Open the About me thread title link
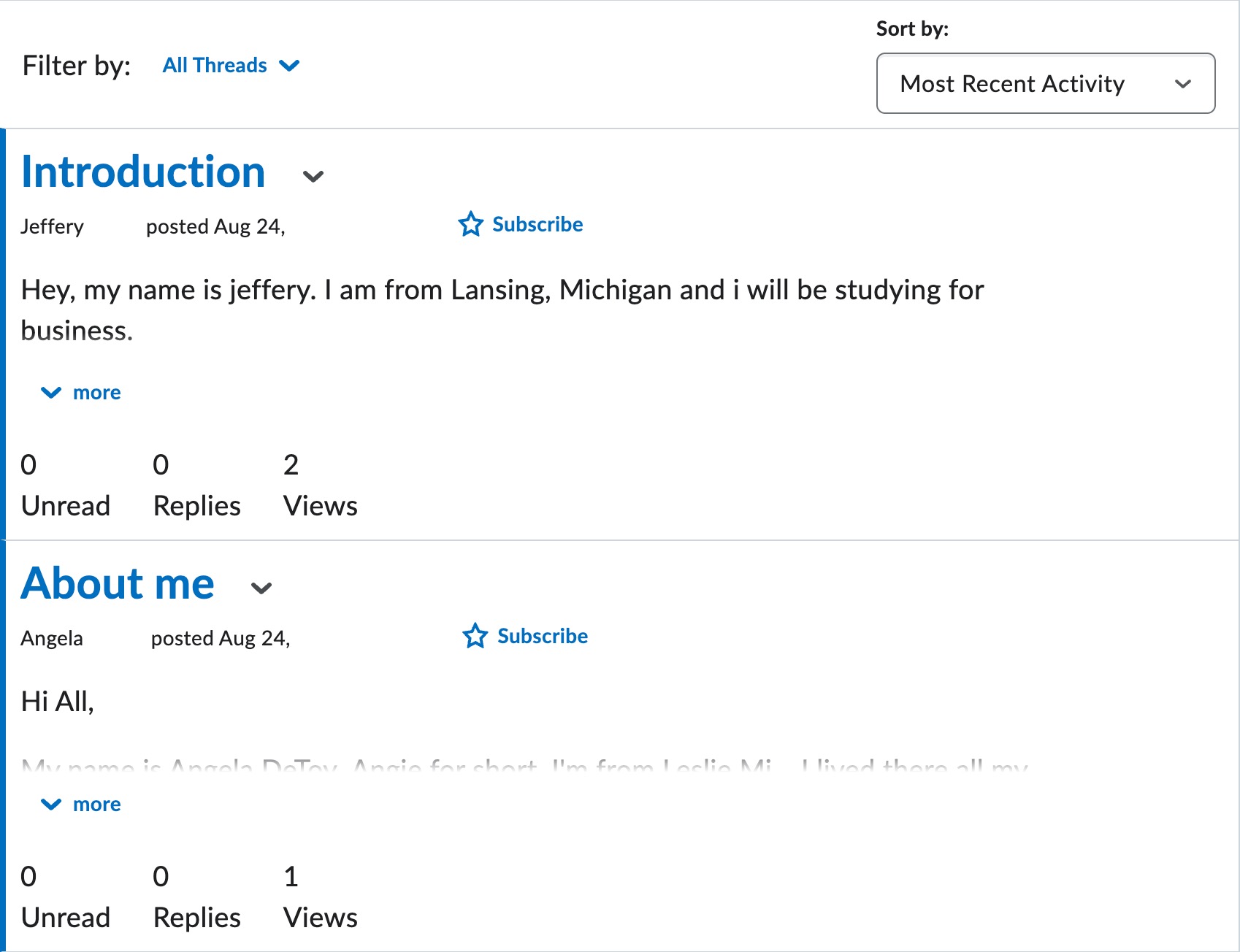This screenshot has height=952, width=1240. (x=118, y=584)
